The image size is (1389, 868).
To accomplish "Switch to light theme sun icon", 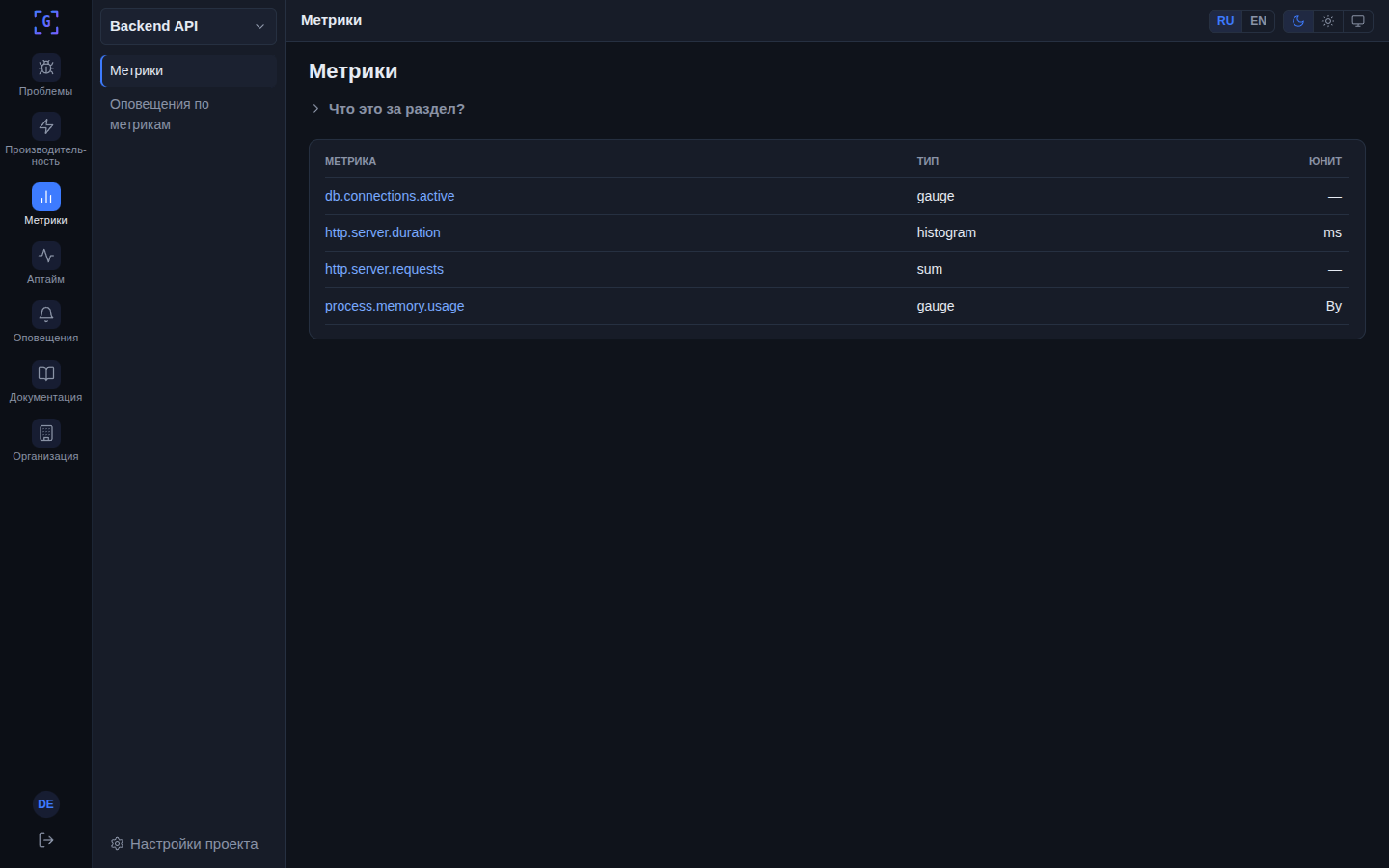I will tap(1328, 21).
